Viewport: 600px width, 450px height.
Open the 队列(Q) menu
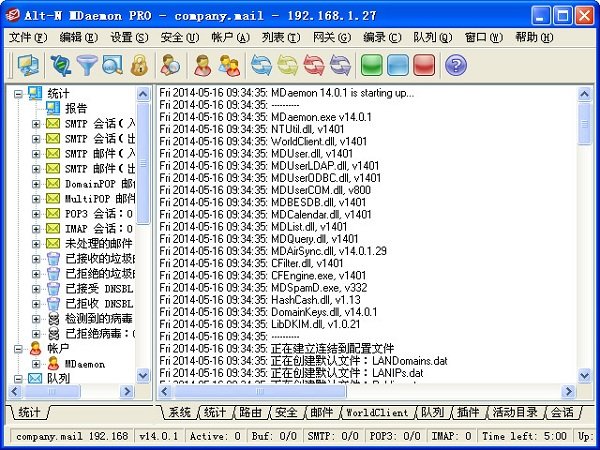(433, 38)
